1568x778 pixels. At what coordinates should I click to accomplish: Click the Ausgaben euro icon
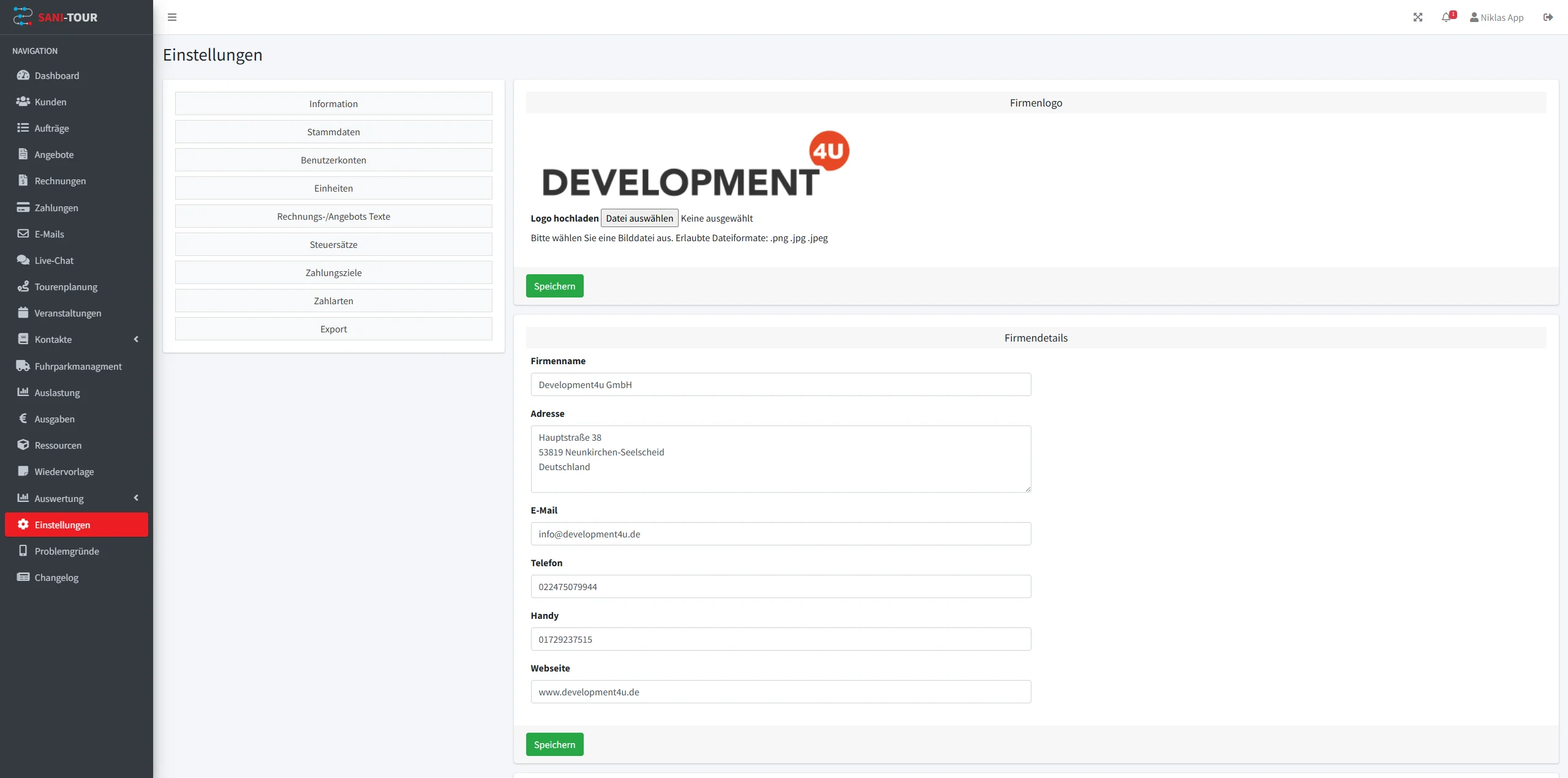23,419
